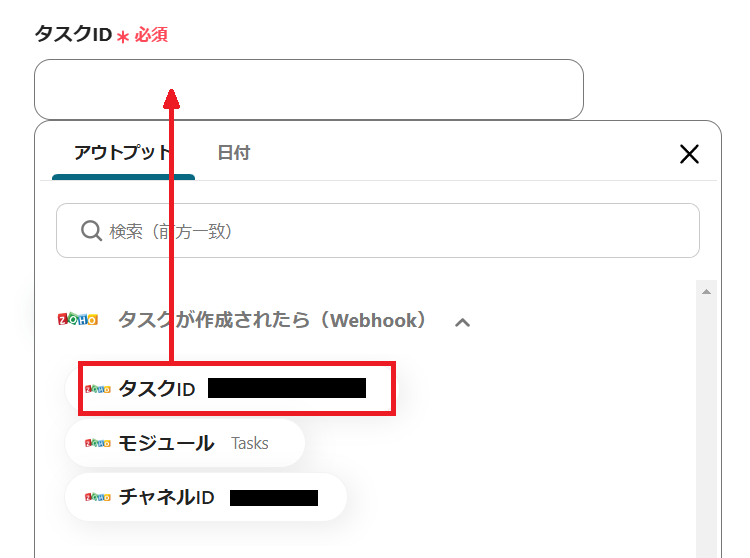Click the output list scrollbar track

point(707,420)
